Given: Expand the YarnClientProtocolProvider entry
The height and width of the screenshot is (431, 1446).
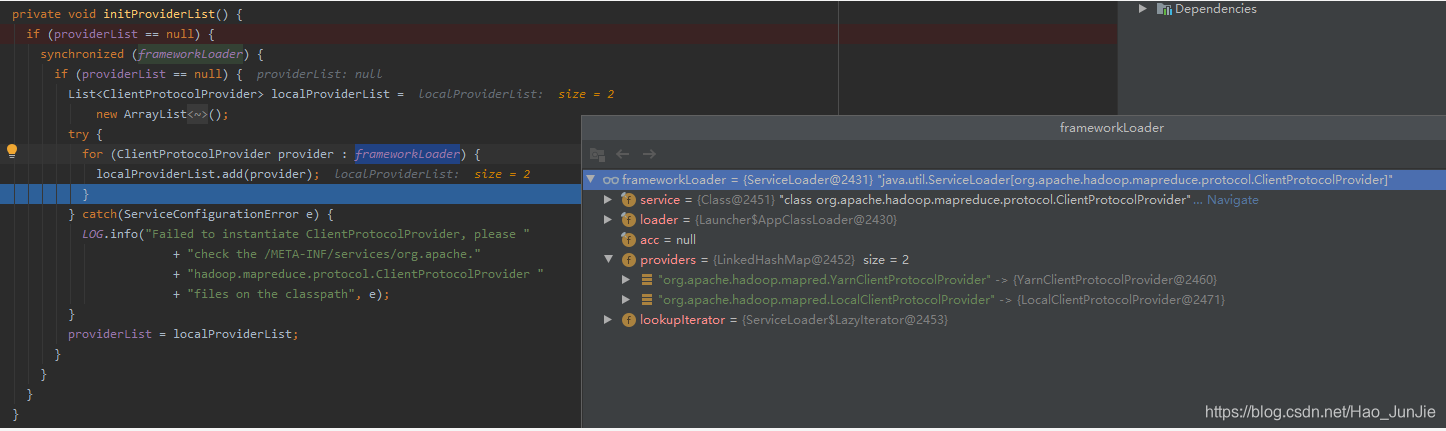Looking at the screenshot, I should point(627,280).
